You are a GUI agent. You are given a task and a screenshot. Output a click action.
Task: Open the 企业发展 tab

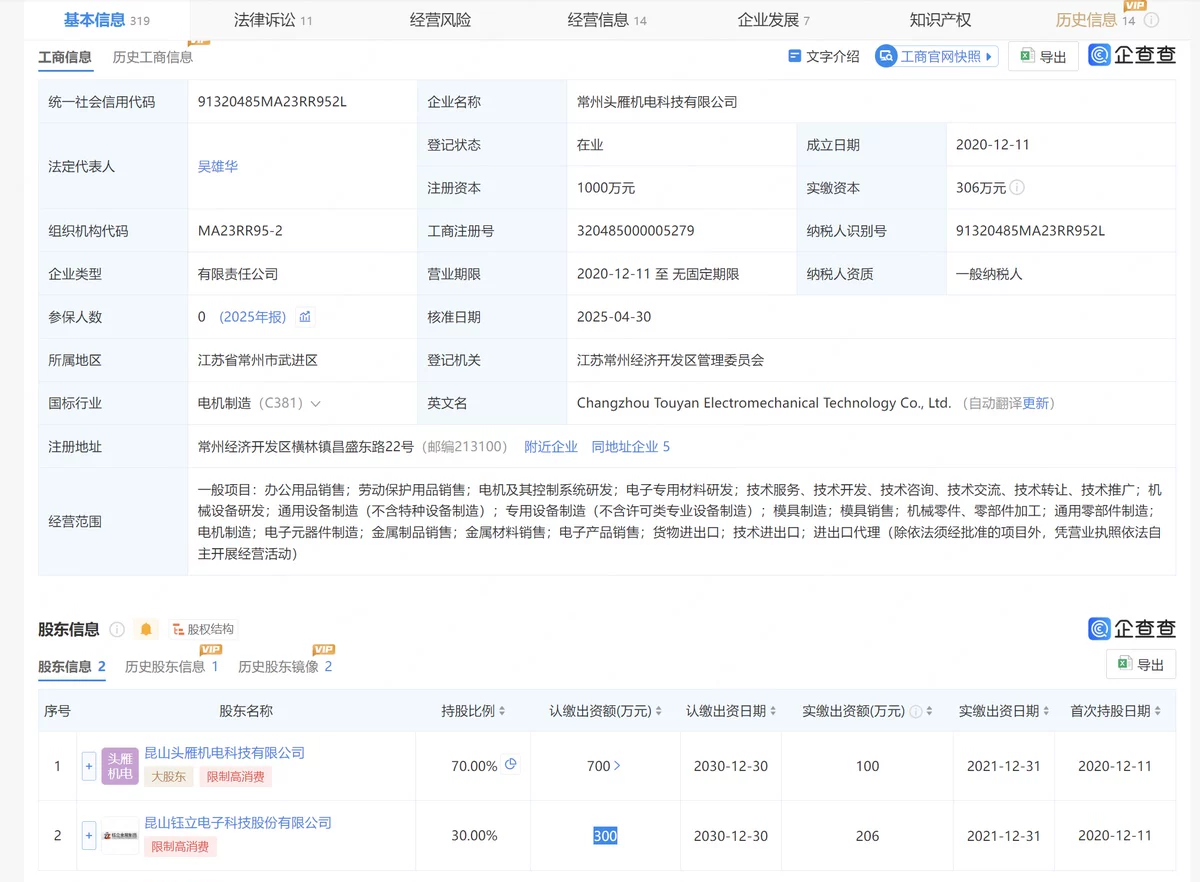(x=773, y=20)
